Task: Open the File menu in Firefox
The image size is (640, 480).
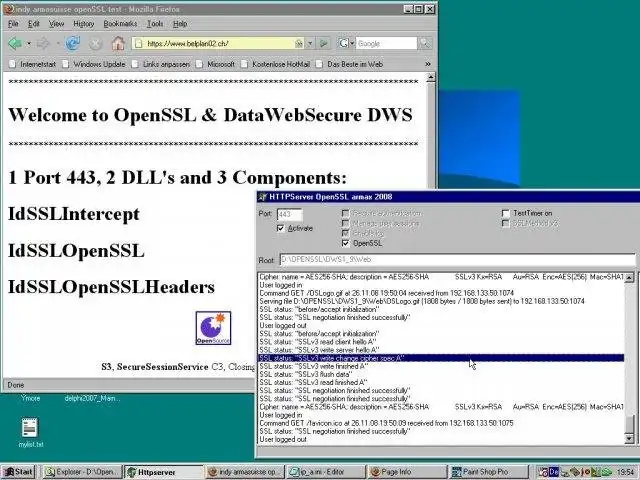Action: (x=13, y=24)
